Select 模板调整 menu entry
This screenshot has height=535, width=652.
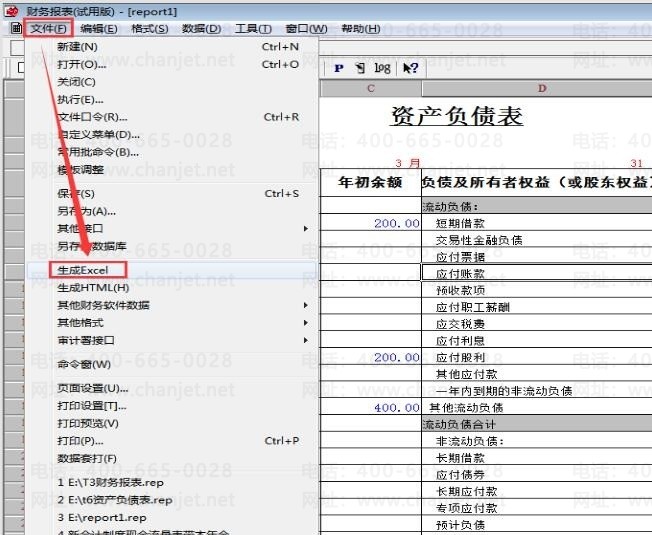(172, 170)
